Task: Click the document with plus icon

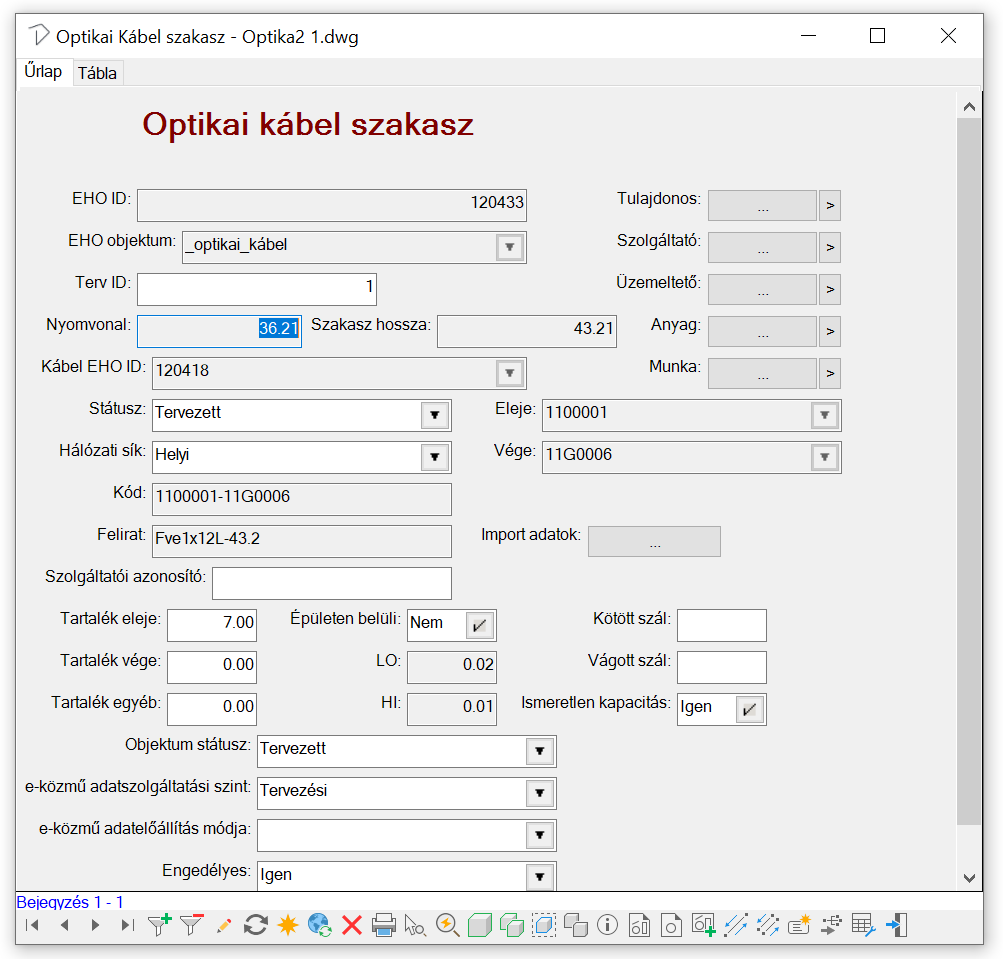Action: click(x=703, y=925)
